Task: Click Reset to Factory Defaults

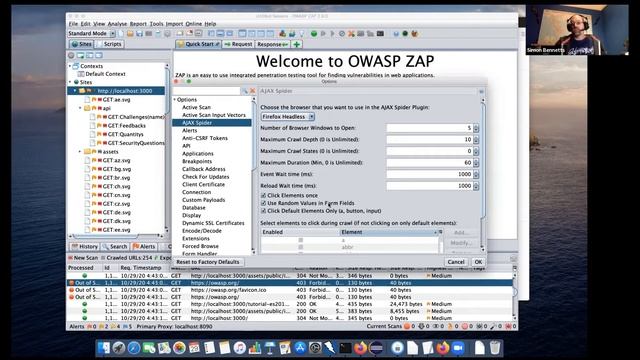Action: 208,262
